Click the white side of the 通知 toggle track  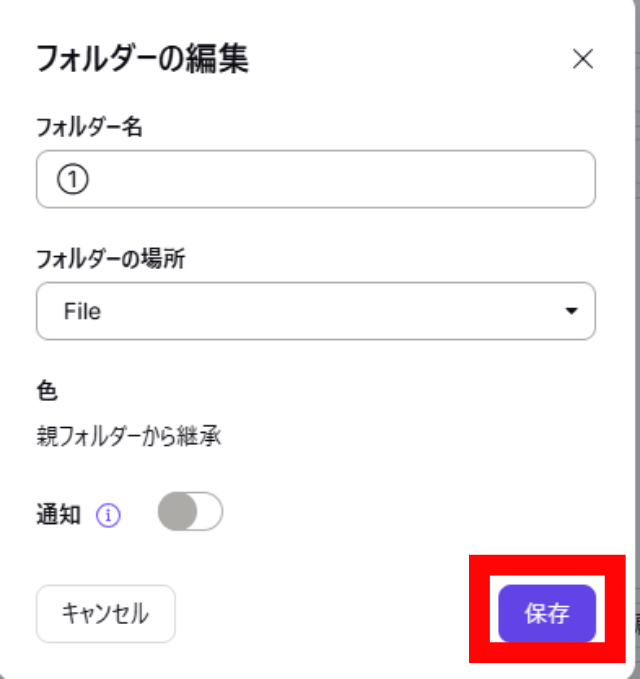pos(210,511)
